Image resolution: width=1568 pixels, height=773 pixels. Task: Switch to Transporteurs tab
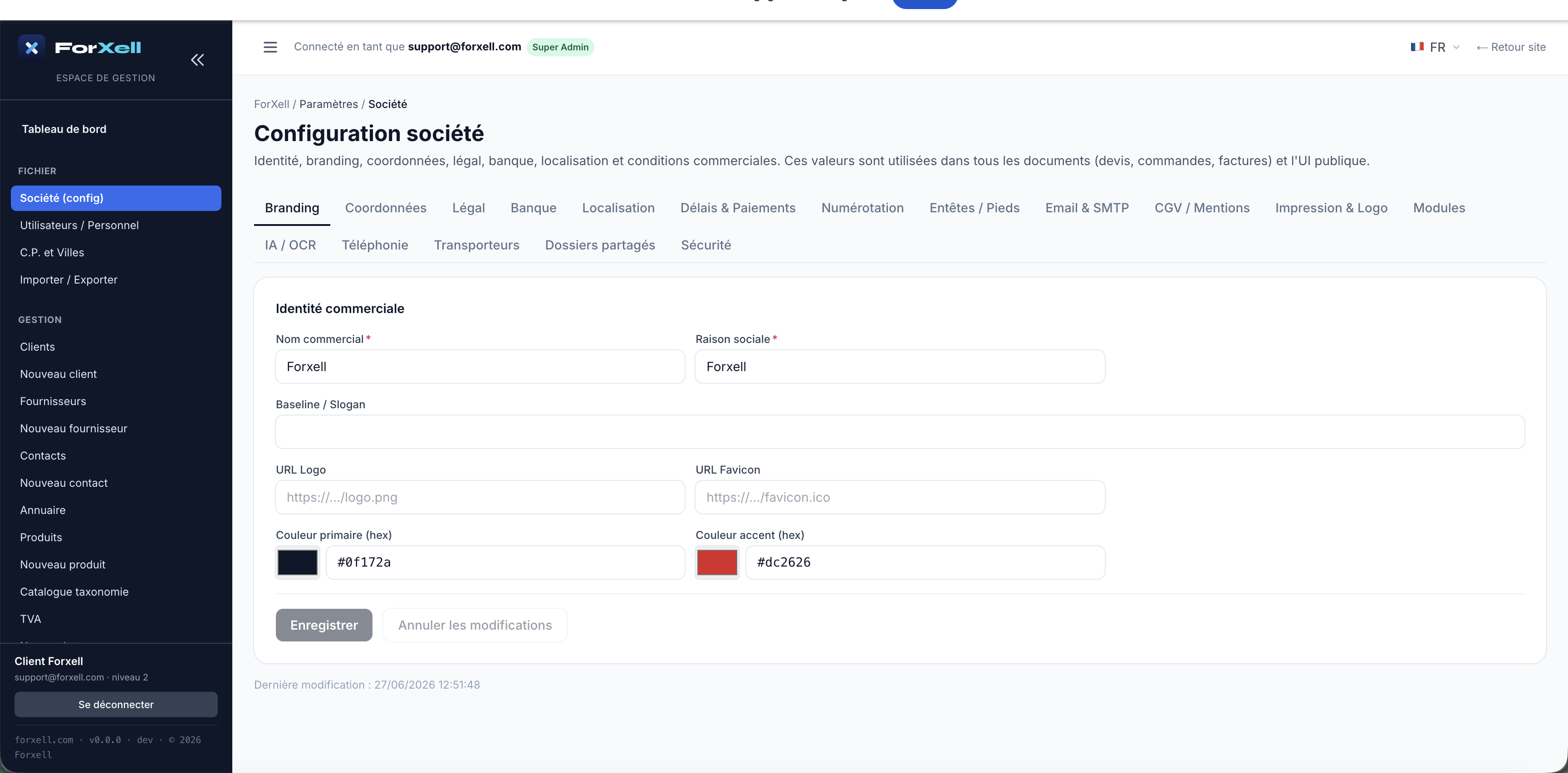click(x=476, y=245)
